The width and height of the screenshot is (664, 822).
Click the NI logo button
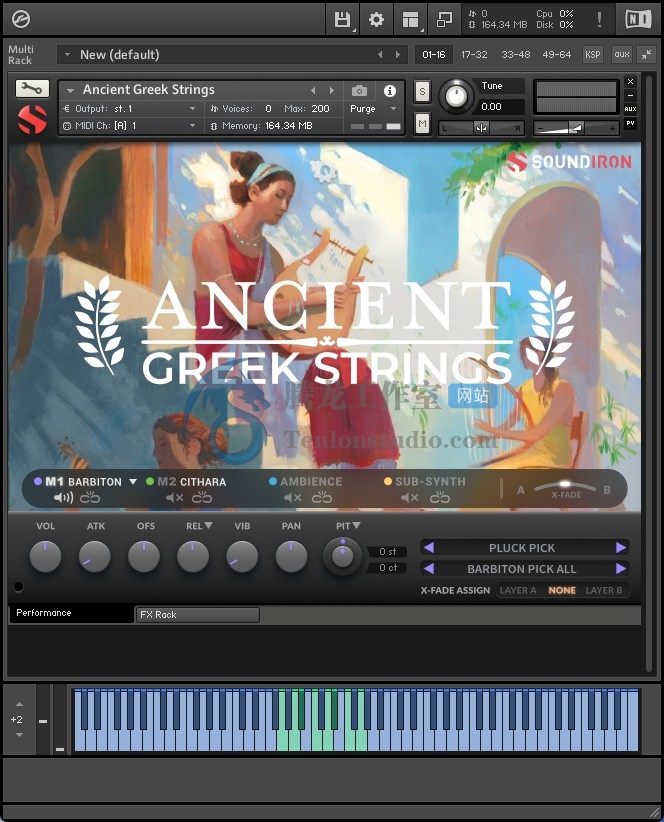click(x=638, y=19)
